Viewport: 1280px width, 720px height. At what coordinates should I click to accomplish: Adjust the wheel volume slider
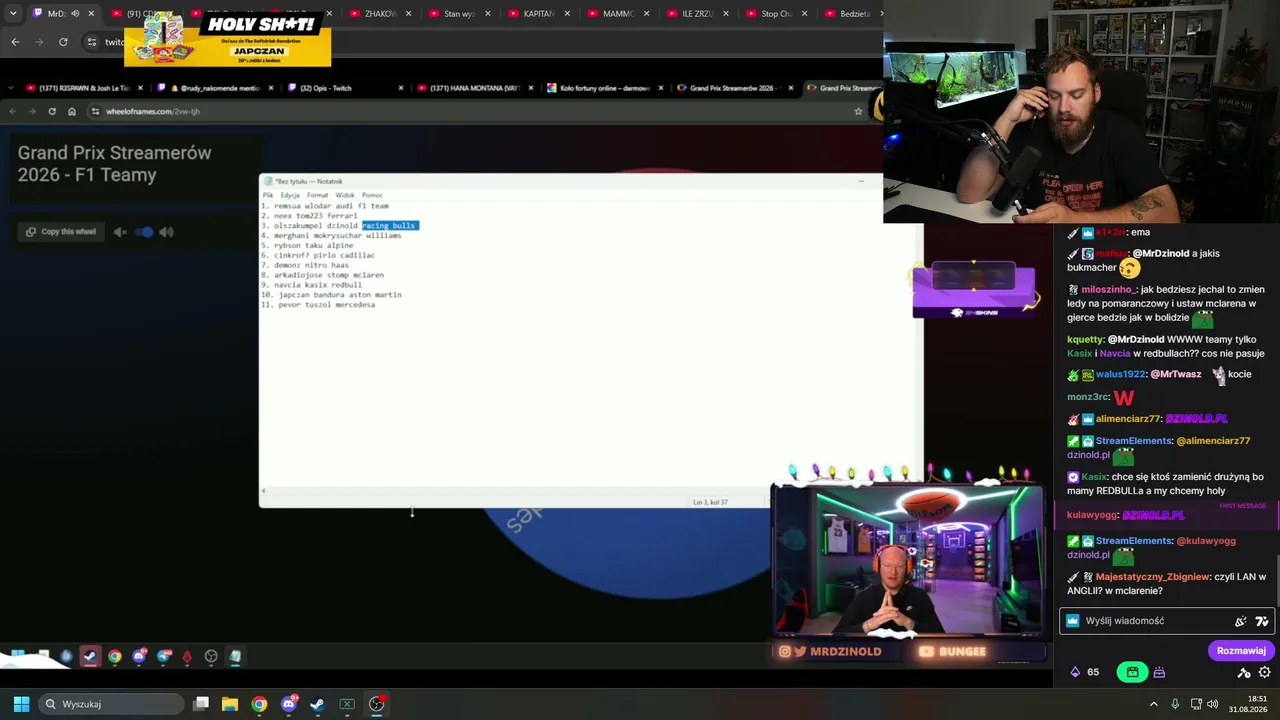pos(144,232)
